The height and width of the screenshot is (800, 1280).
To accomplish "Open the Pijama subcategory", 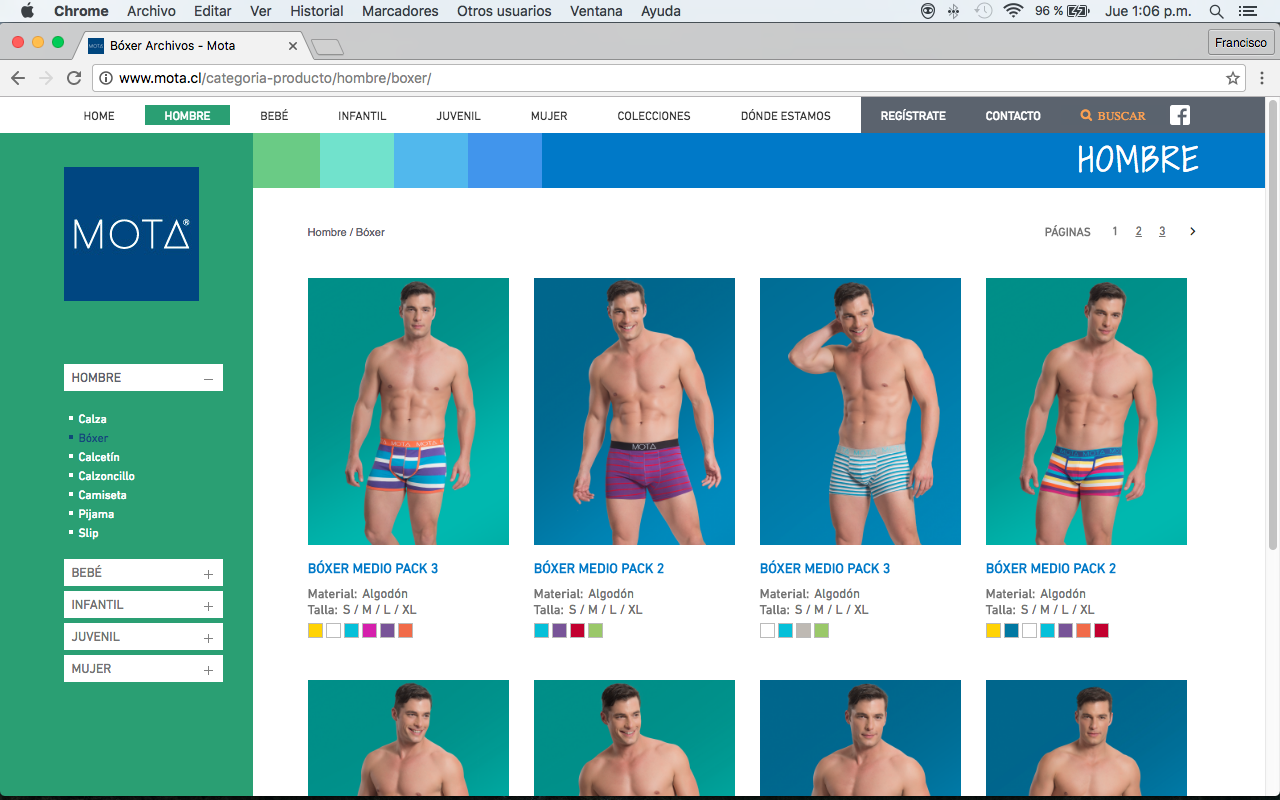I will coord(96,514).
